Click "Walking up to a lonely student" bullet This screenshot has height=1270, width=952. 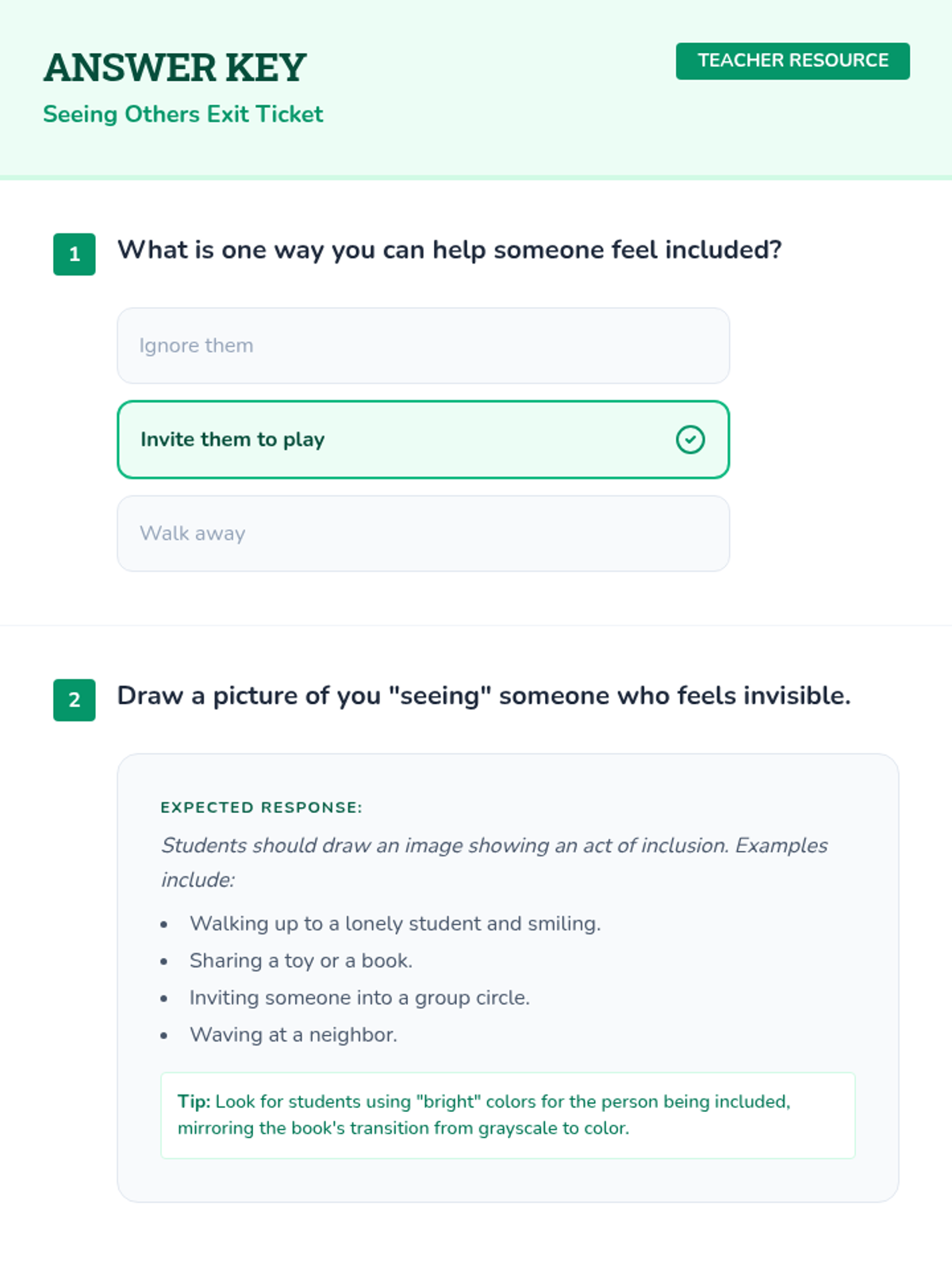tap(395, 924)
